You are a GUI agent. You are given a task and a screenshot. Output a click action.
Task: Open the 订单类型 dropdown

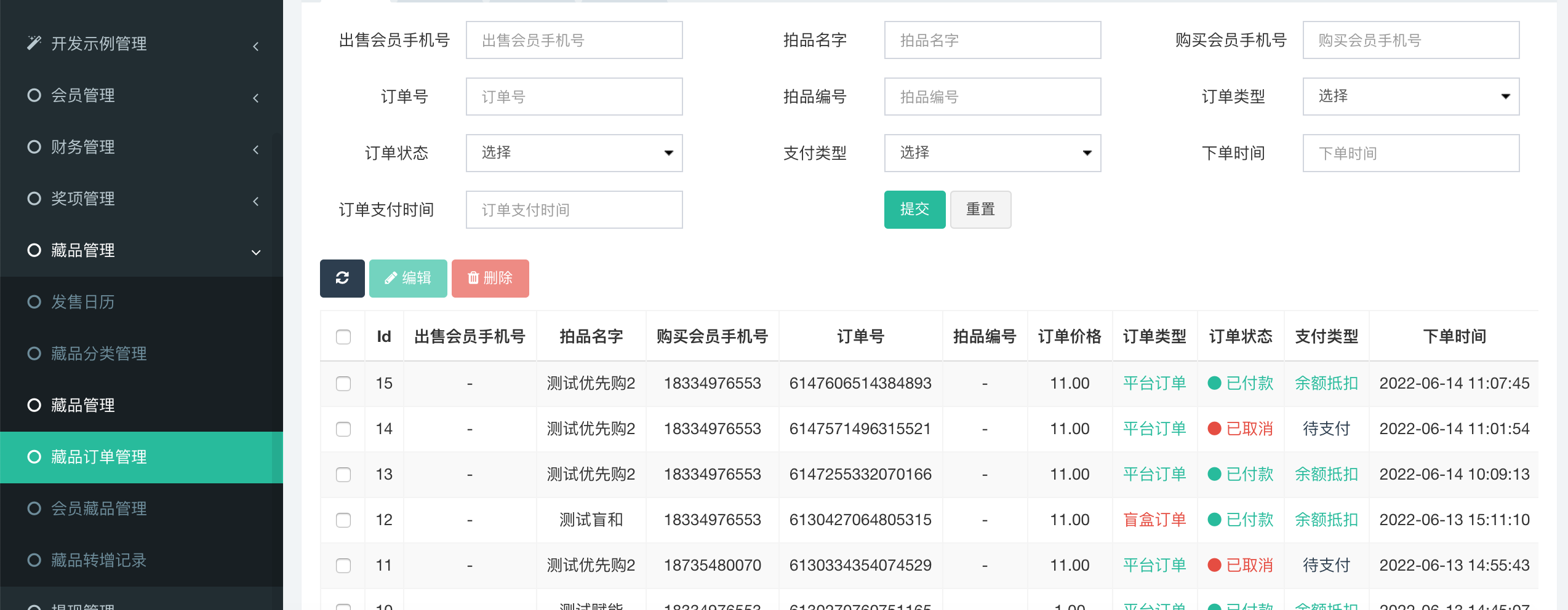[x=1410, y=97]
